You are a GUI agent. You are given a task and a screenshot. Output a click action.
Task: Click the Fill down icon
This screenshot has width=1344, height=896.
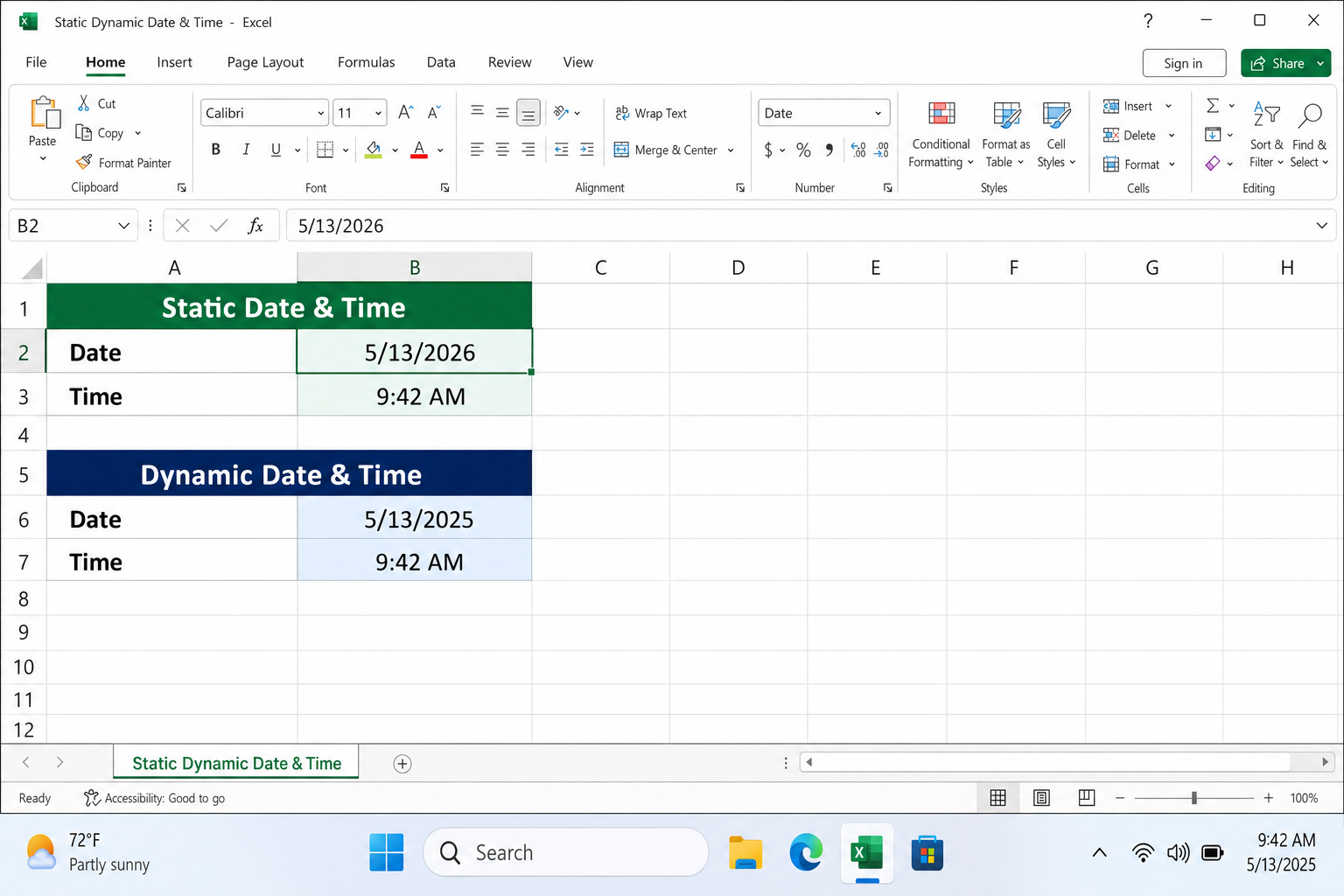(x=1213, y=135)
